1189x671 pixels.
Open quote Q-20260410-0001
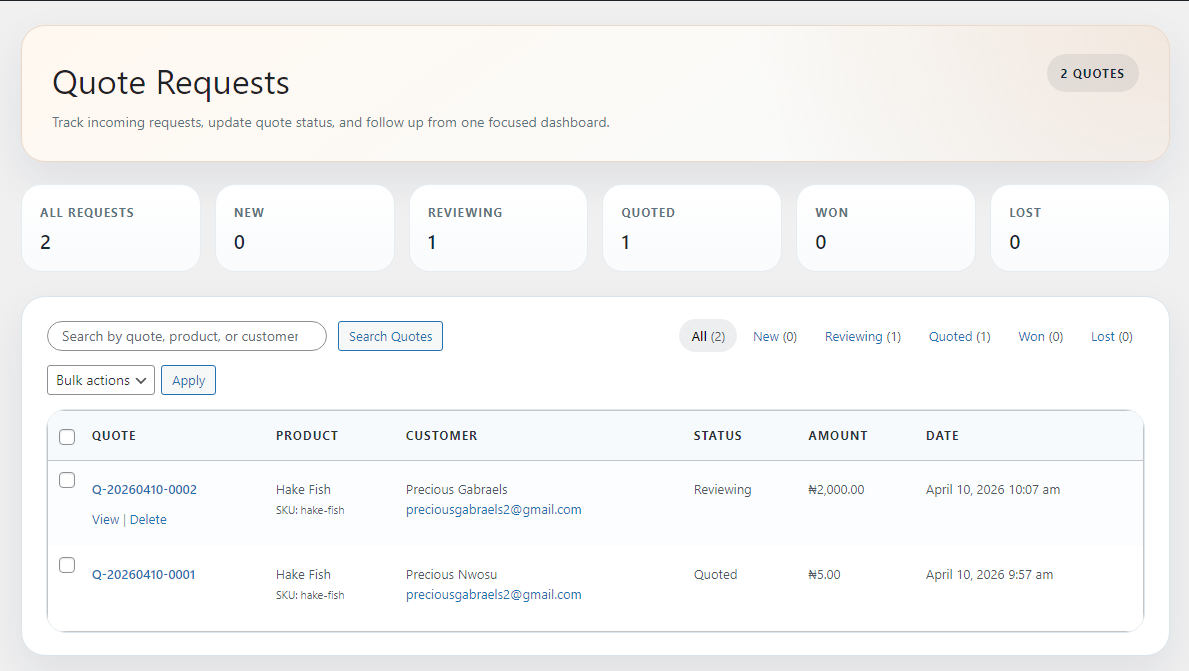[144, 574]
